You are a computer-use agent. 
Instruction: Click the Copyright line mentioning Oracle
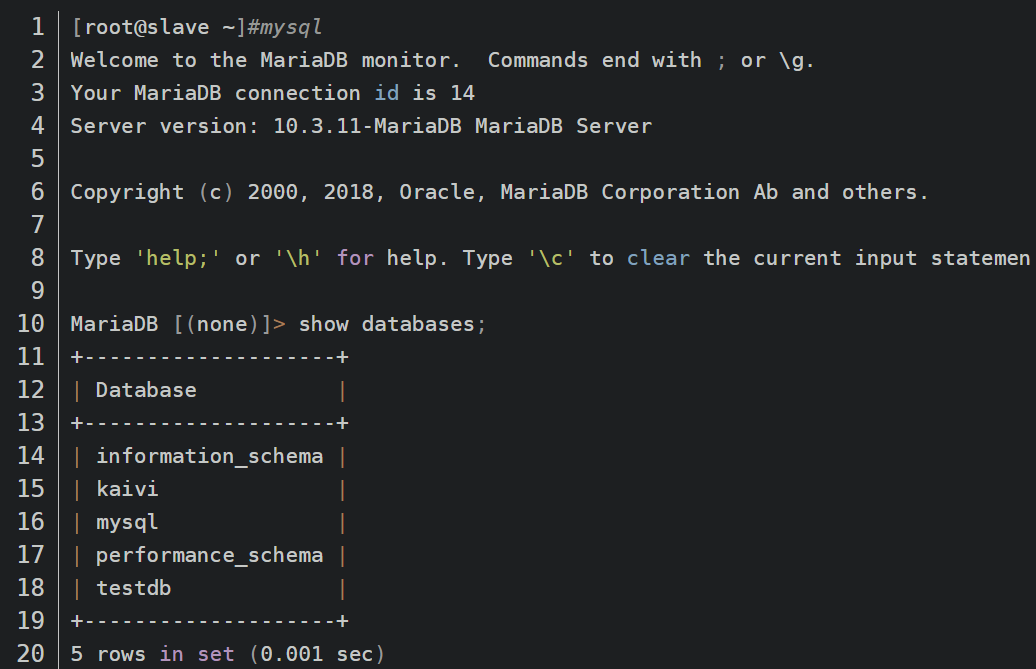pyautogui.click(x=500, y=192)
